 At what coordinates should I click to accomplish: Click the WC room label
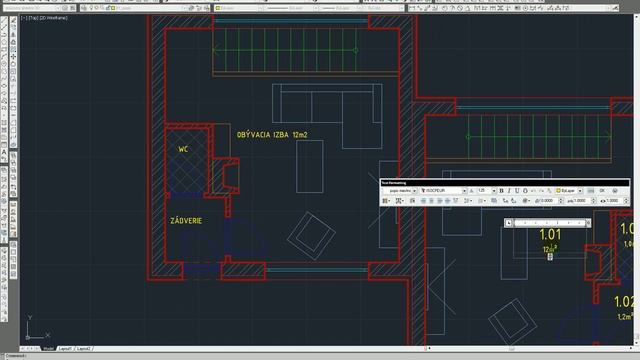[x=183, y=149]
